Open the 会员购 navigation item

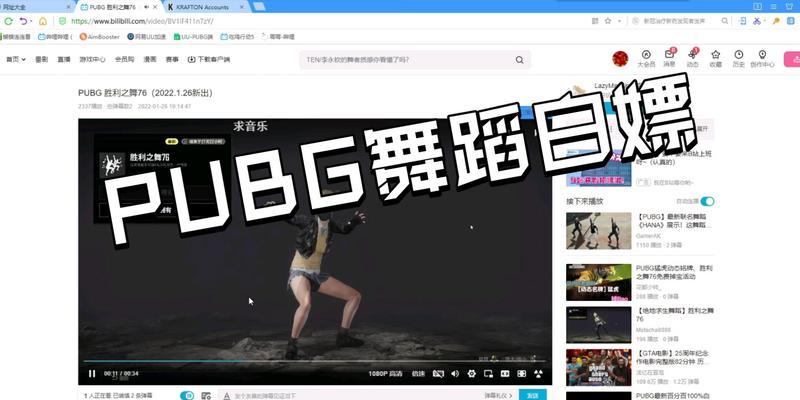point(124,60)
